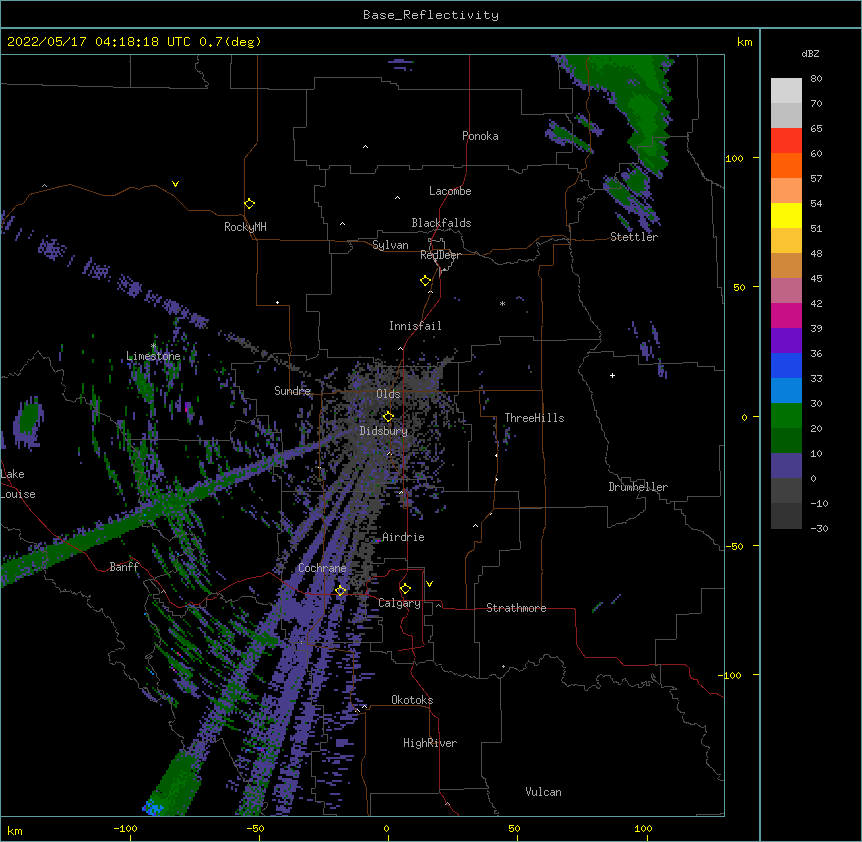The height and width of the screenshot is (842, 862).
Task: Click the yellow radar marker near Olds
Action: pyautogui.click(x=388, y=416)
